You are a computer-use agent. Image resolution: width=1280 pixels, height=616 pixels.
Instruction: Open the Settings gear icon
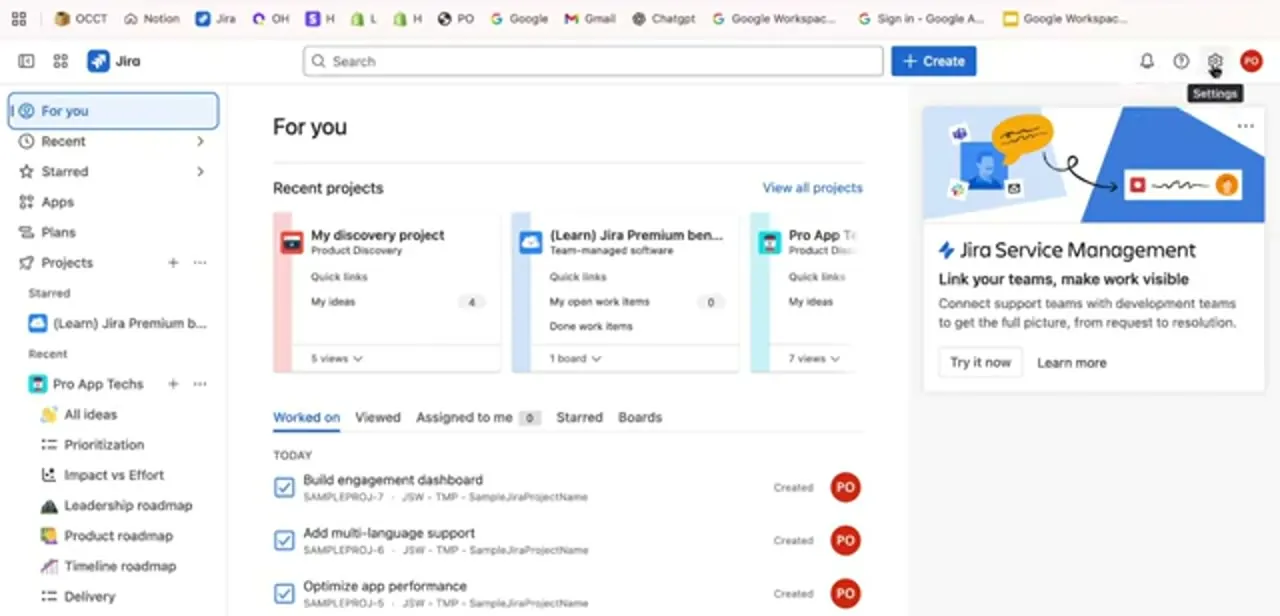click(1214, 61)
